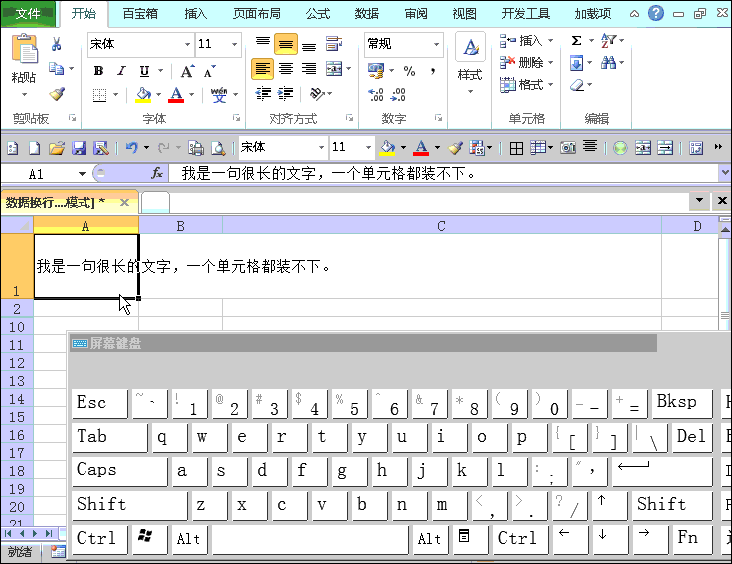Click the cell borders icon
The image size is (732, 564).
(99, 95)
